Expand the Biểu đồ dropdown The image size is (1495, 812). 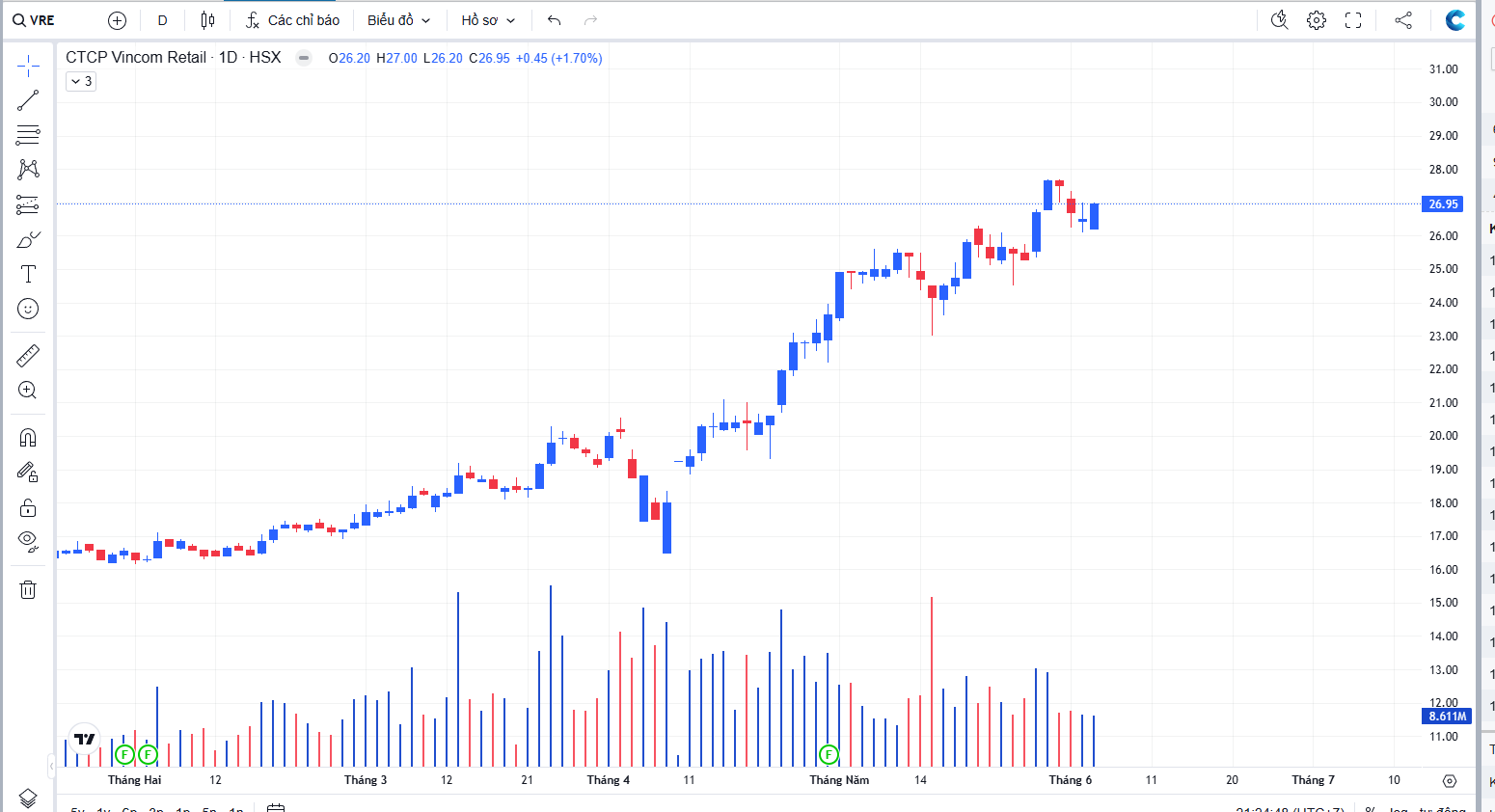398,20
